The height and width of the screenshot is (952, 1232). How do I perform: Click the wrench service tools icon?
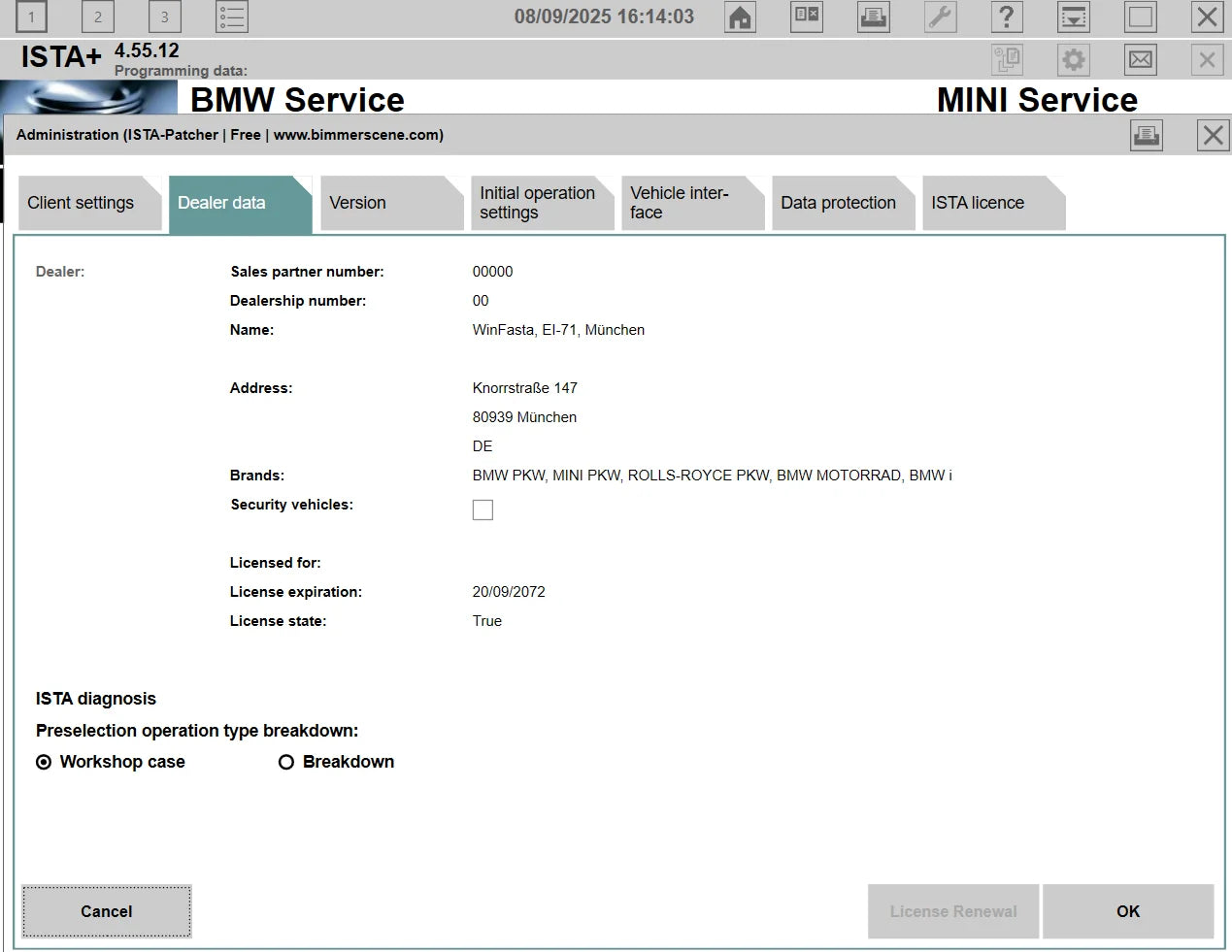[x=940, y=16]
